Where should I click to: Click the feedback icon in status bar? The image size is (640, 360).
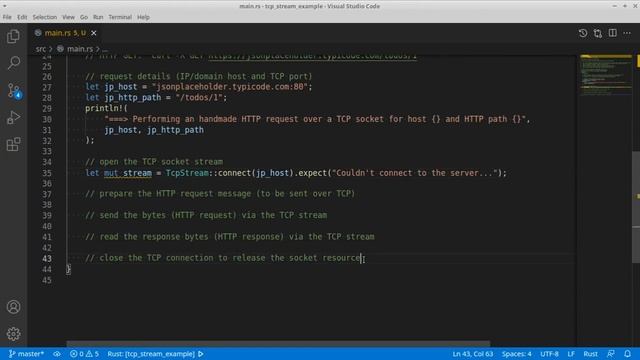(x=611, y=354)
